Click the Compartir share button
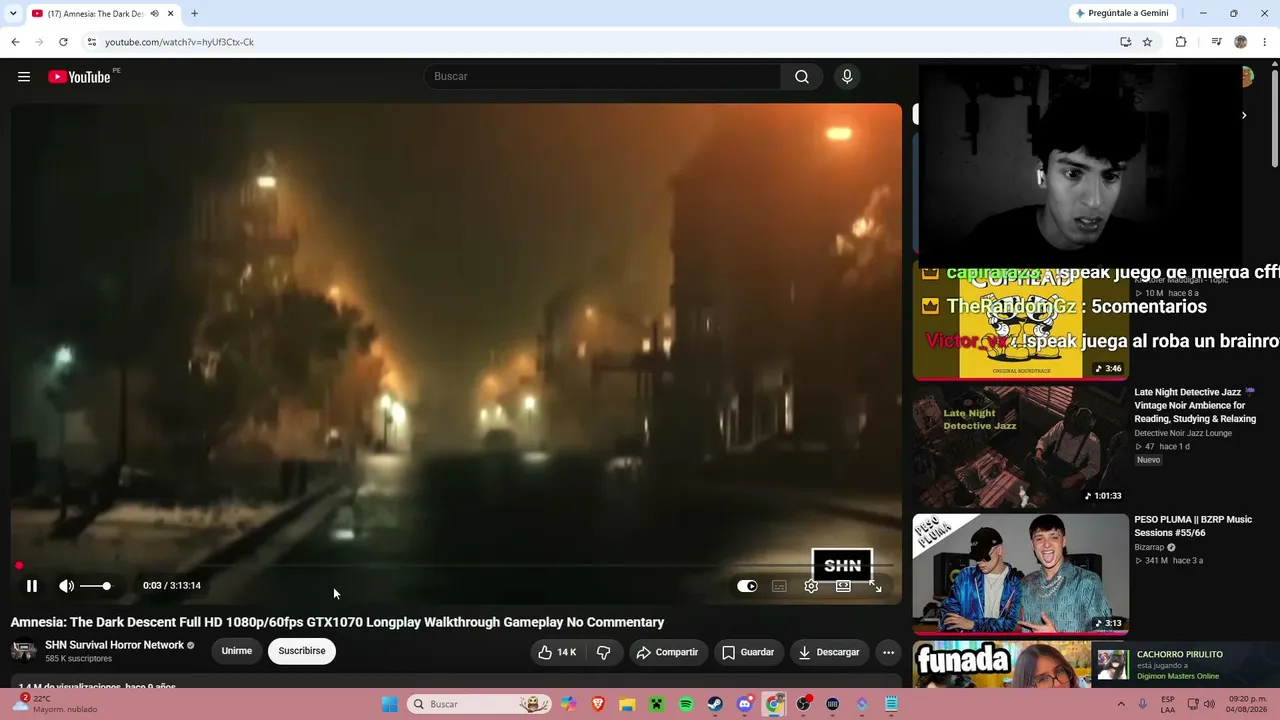The image size is (1280, 720). coord(667,652)
